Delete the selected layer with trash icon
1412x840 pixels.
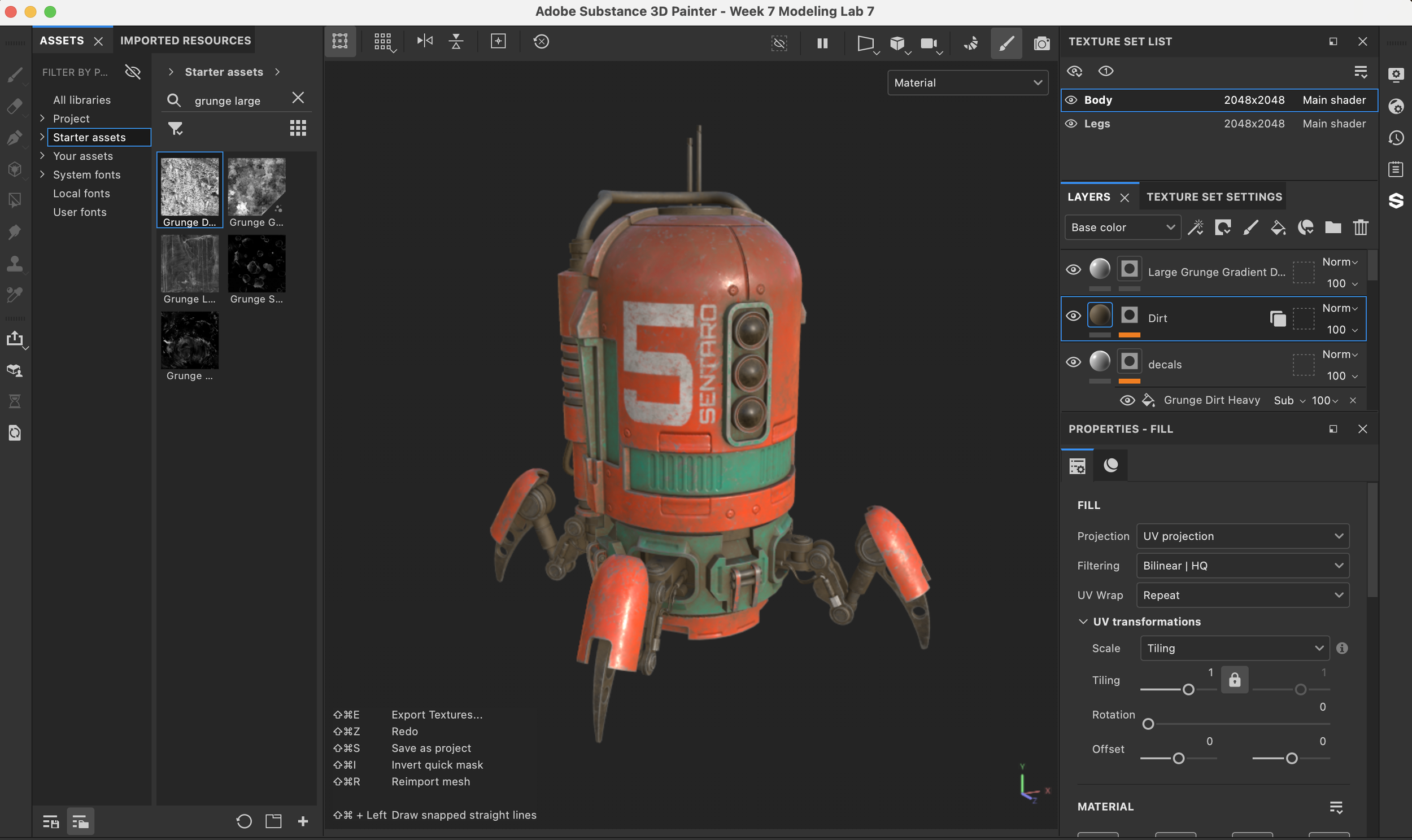point(1361,227)
